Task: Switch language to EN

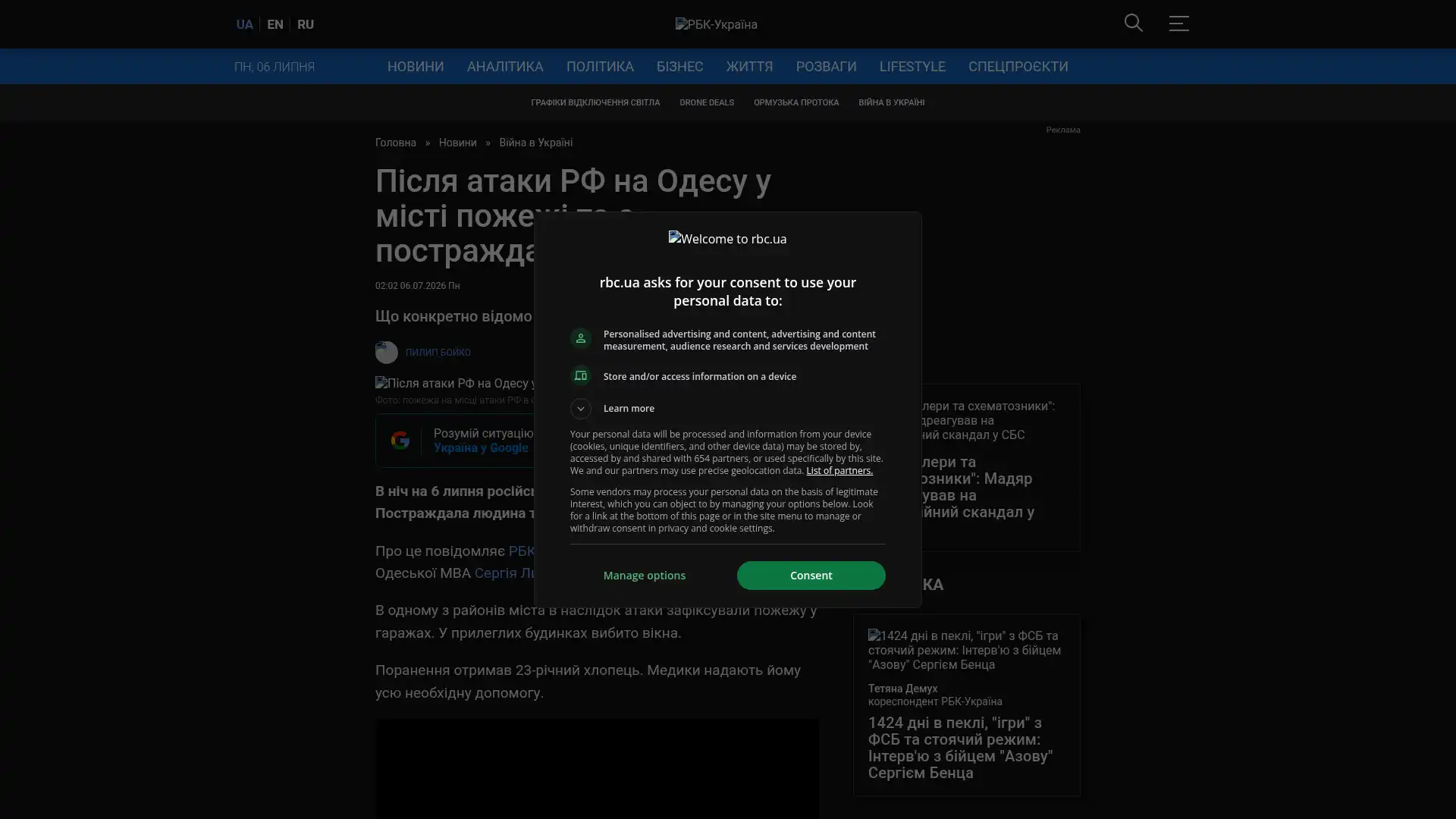Action: tap(275, 24)
